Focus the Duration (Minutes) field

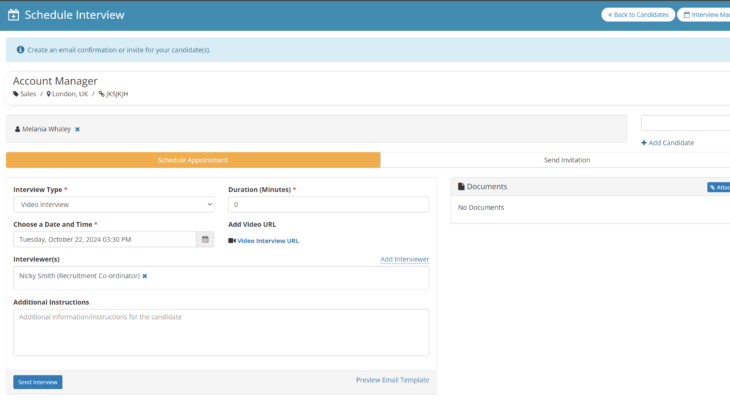tap(328, 204)
